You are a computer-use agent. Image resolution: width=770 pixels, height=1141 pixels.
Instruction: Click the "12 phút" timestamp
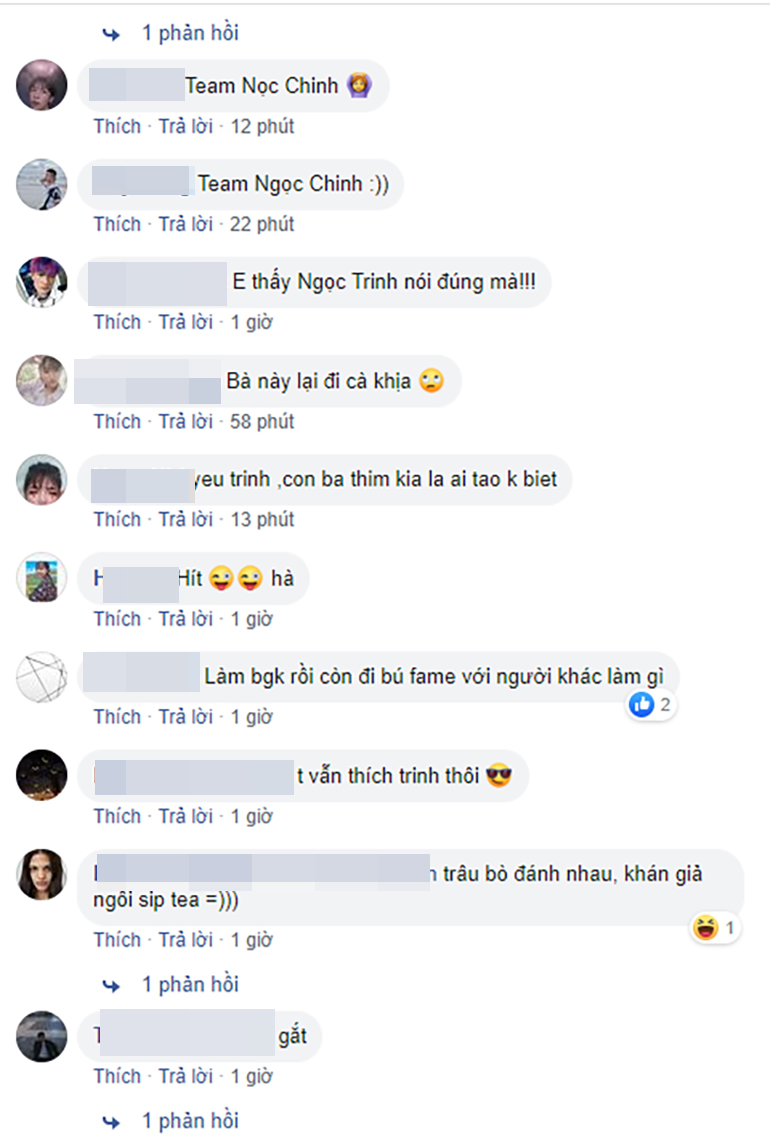pos(262,127)
